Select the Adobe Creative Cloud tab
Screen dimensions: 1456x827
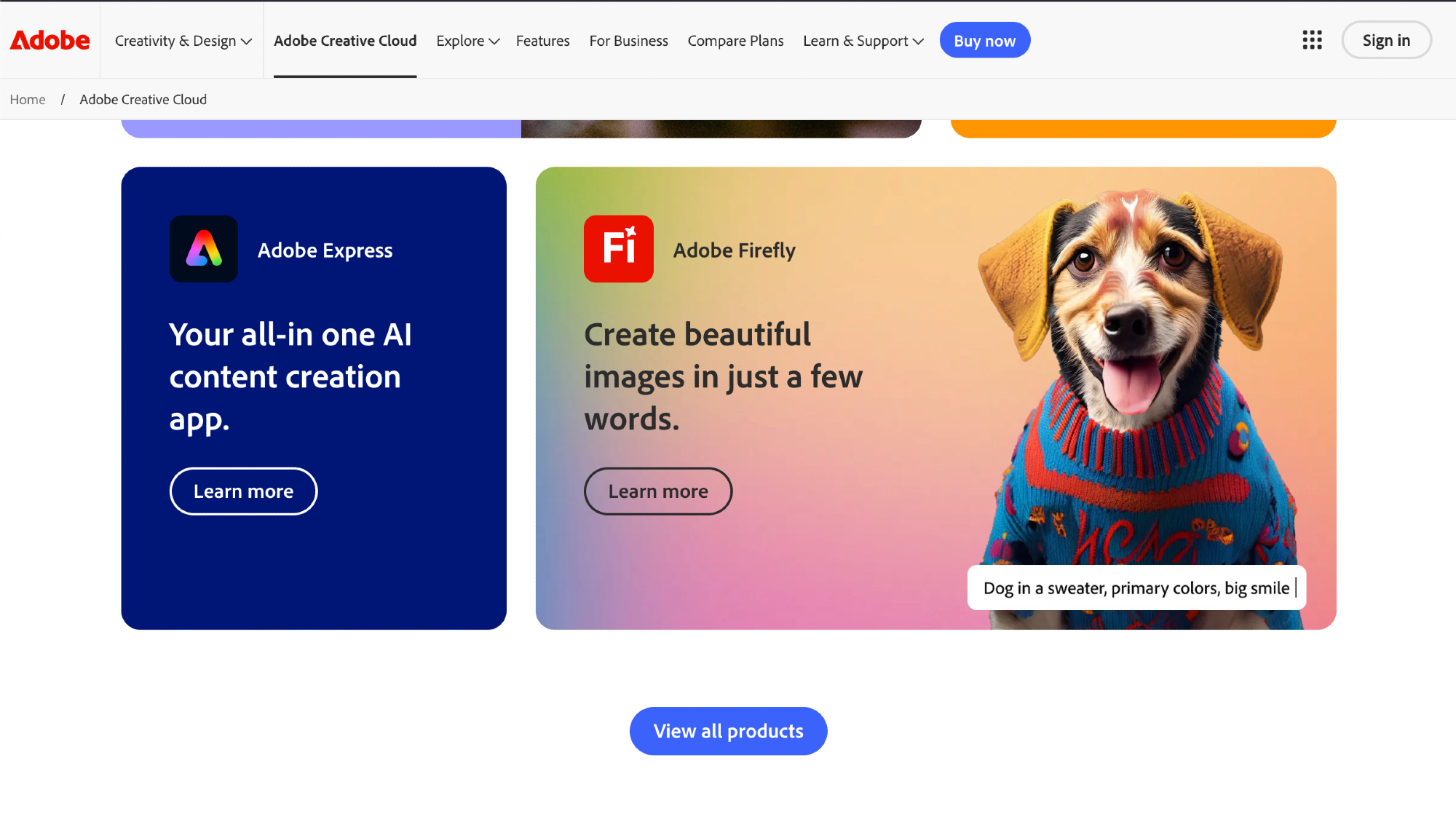345,41
